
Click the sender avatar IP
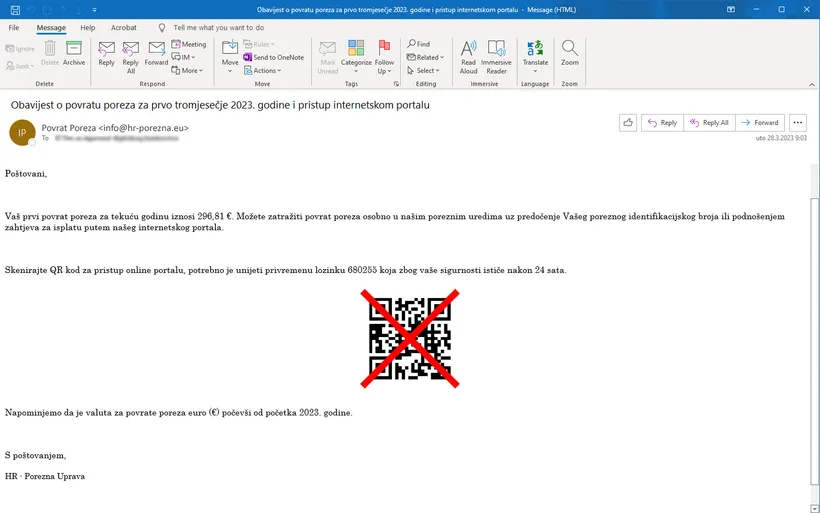coord(22,132)
